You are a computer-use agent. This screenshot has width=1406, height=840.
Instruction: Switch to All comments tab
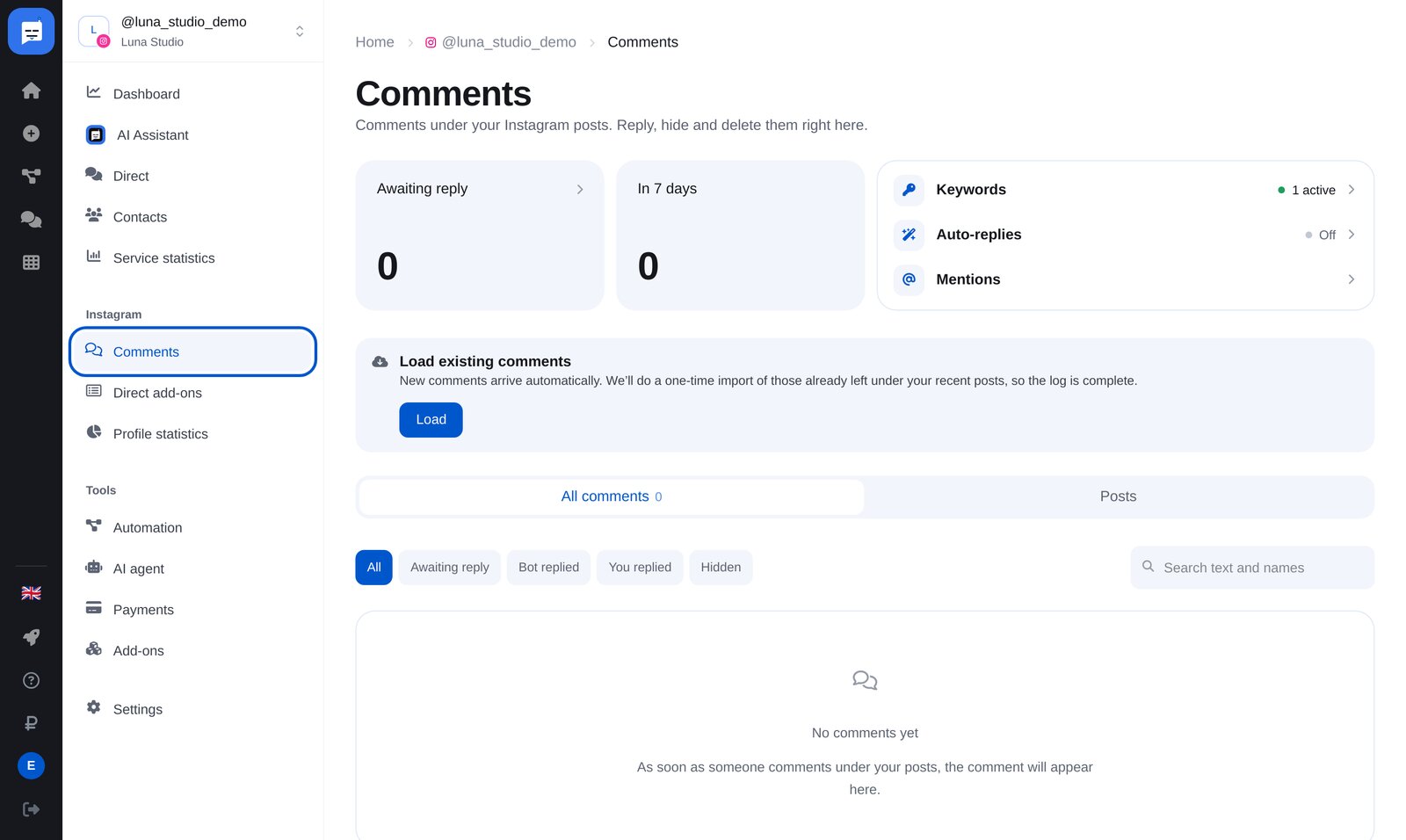(x=612, y=496)
